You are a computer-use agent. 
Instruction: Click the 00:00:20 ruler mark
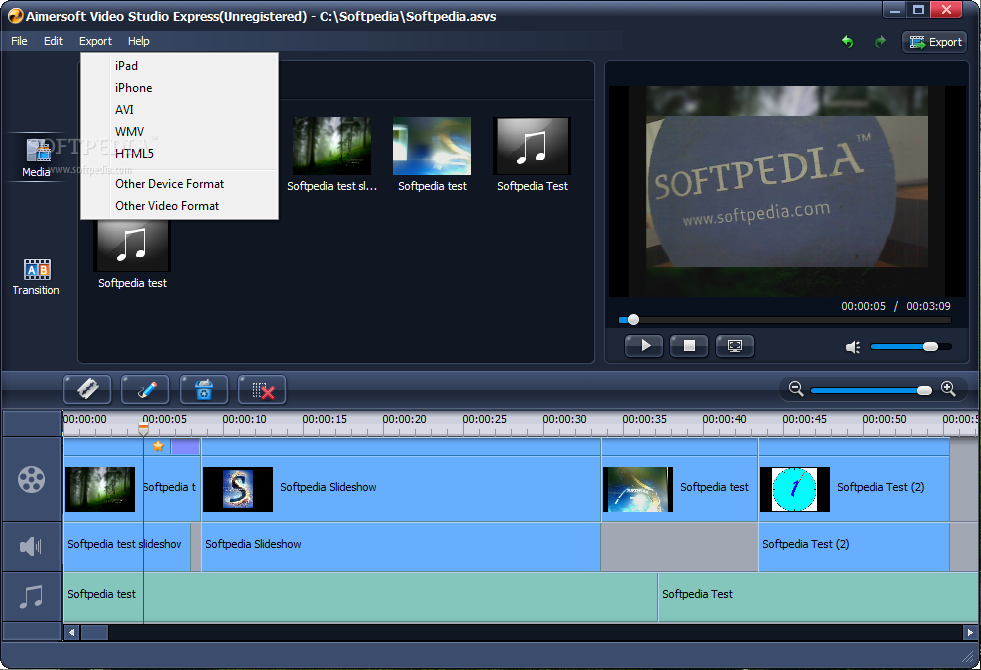[404, 419]
